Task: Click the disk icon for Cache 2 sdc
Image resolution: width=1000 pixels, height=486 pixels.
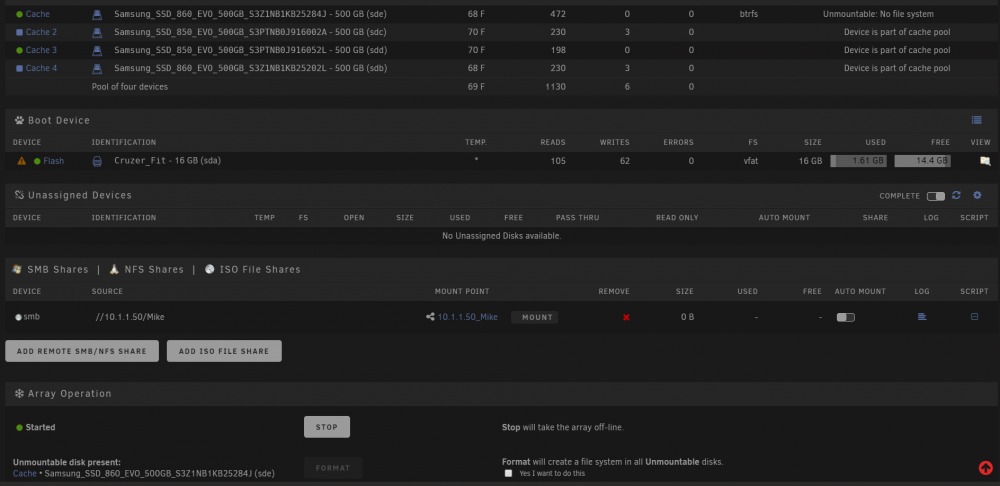Action: tap(97, 32)
